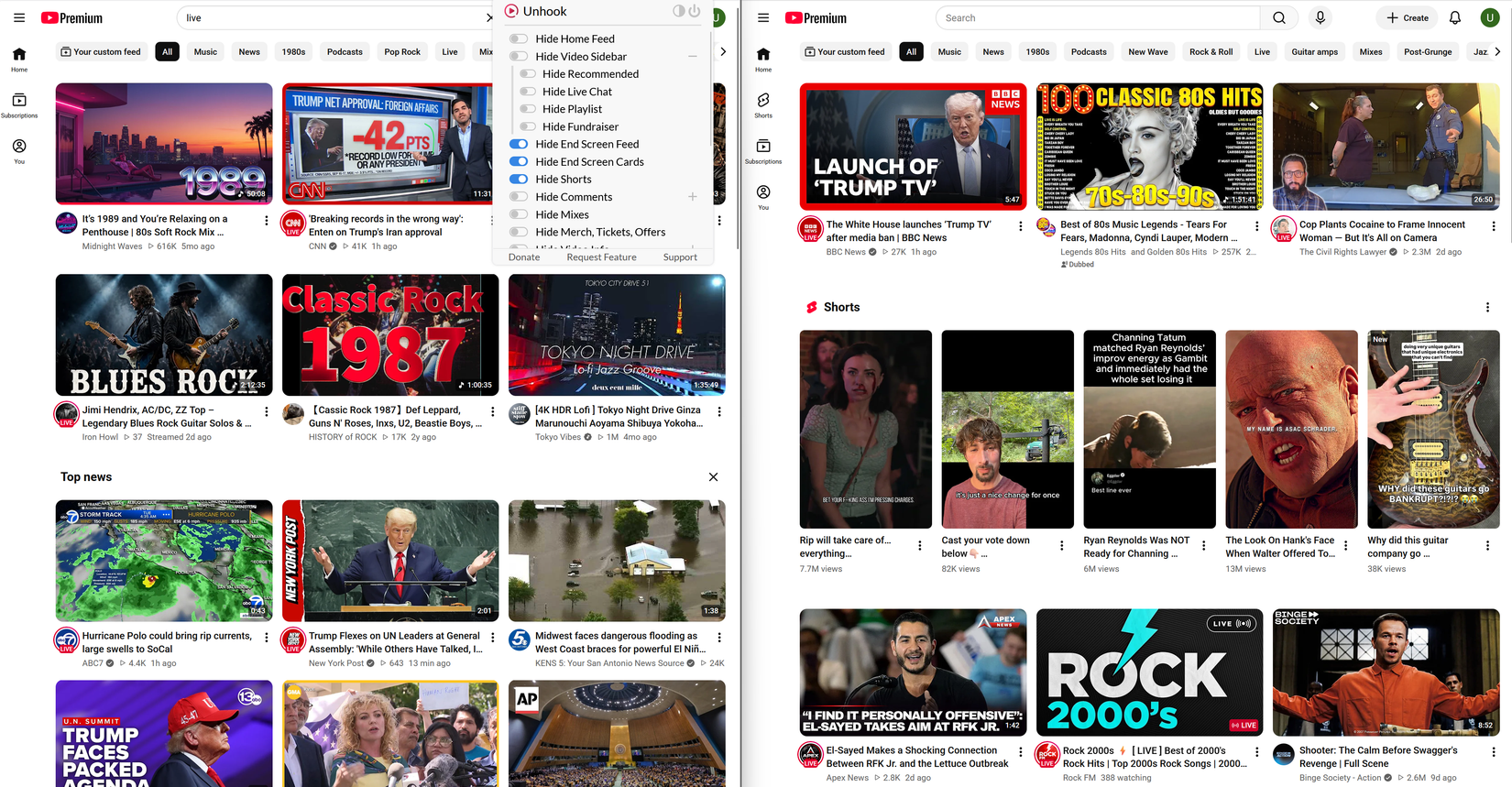
Task: Enable Hide Video Sidebar toggle
Action: pos(519,56)
